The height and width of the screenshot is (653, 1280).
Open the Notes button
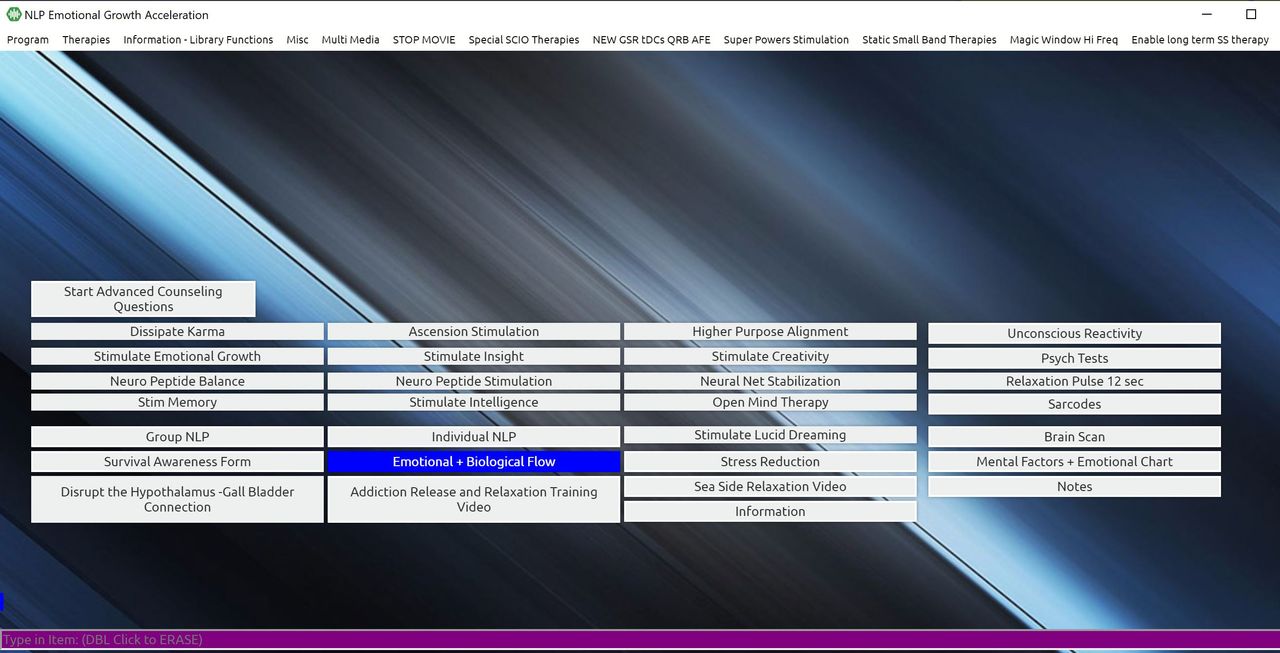click(x=1074, y=487)
